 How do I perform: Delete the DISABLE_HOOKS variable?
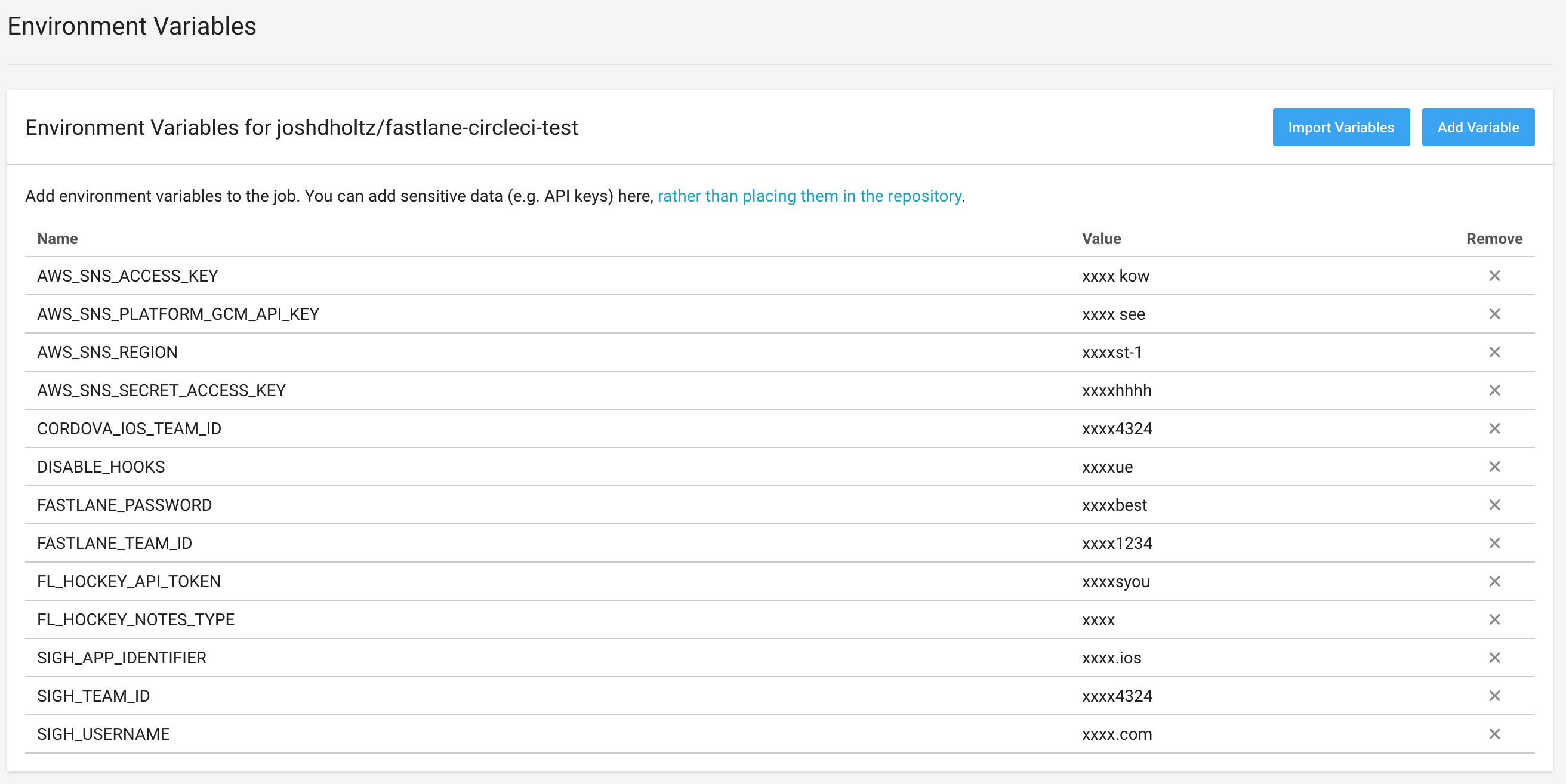point(1494,467)
